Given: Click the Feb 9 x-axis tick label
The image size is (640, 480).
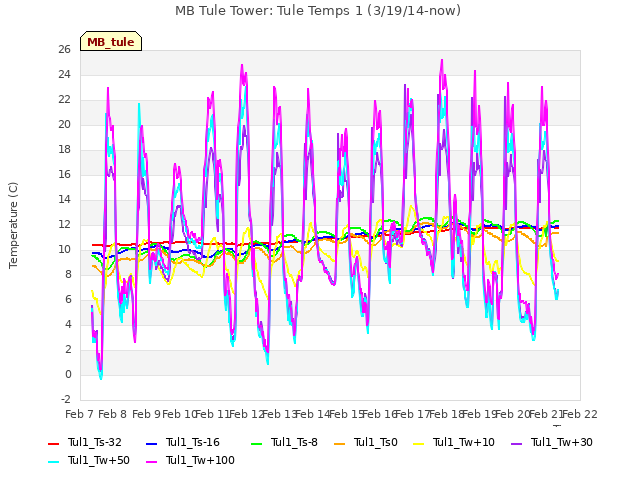Looking at the screenshot, I should [146, 414].
